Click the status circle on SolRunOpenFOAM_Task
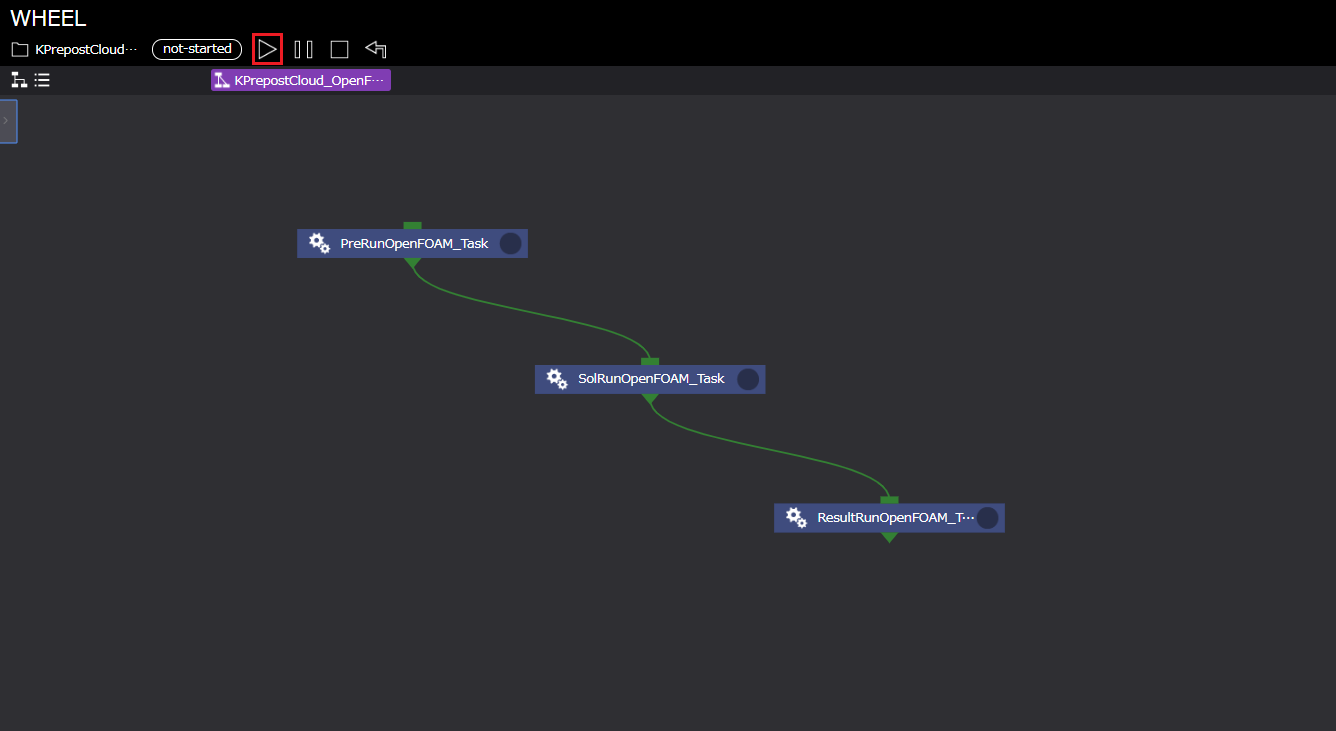Viewport: 1336px width, 731px height. (x=748, y=379)
